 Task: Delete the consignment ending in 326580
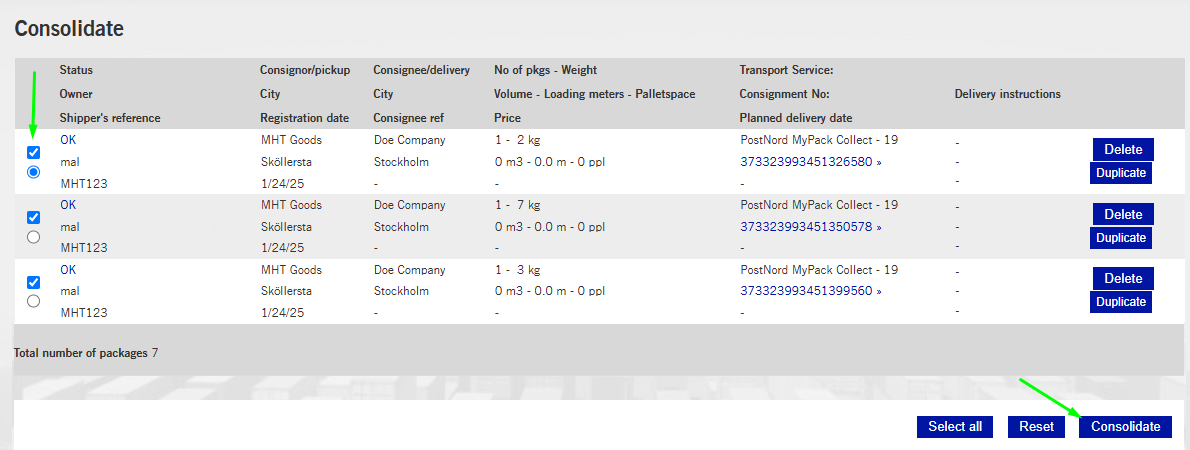(1123, 149)
